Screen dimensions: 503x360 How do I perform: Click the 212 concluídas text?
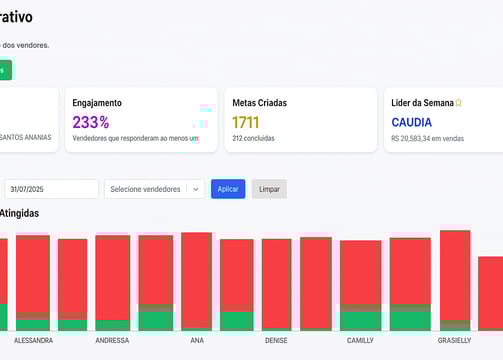[x=253, y=138]
